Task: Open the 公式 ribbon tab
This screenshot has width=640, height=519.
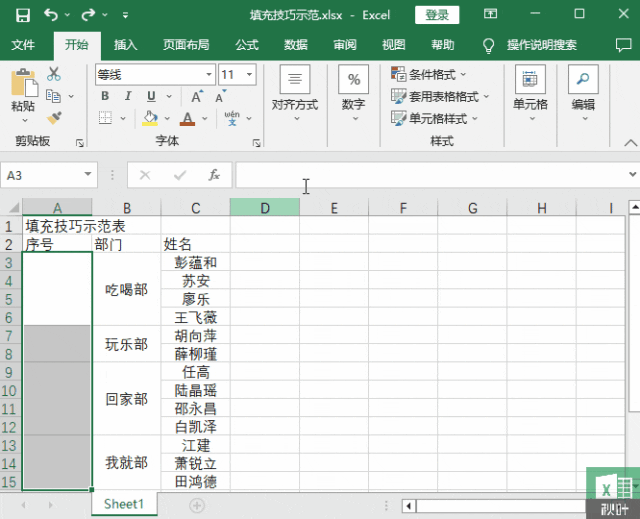Action: click(x=247, y=45)
